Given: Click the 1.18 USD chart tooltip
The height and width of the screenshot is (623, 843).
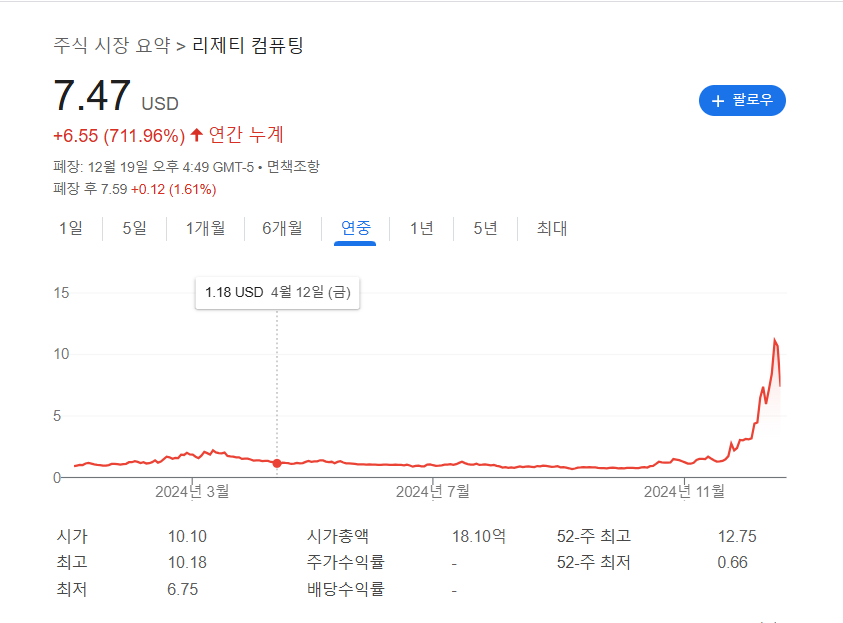Looking at the screenshot, I should [277, 293].
